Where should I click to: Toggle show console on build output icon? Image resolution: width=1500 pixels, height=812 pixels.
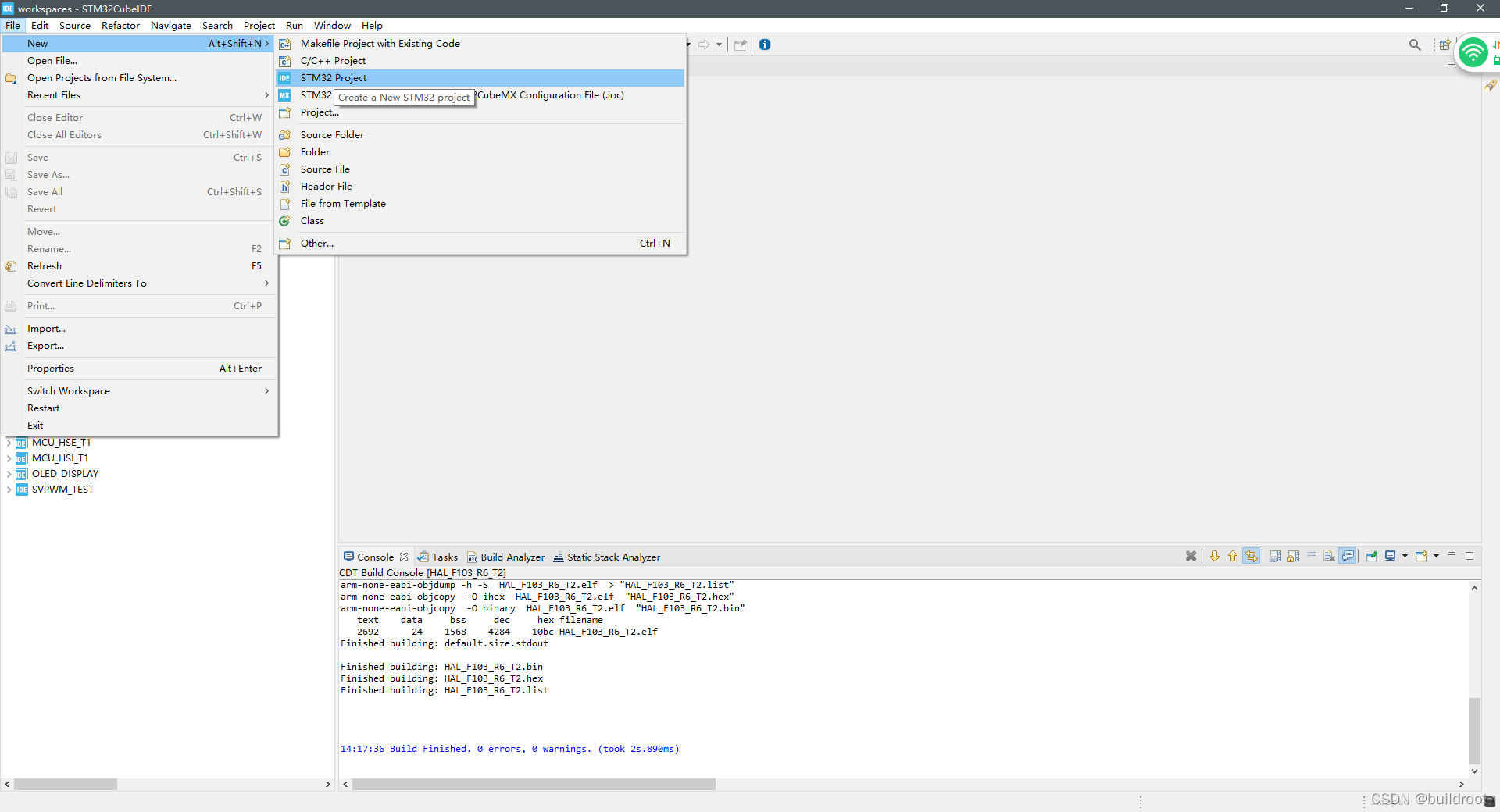click(1348, 556)
